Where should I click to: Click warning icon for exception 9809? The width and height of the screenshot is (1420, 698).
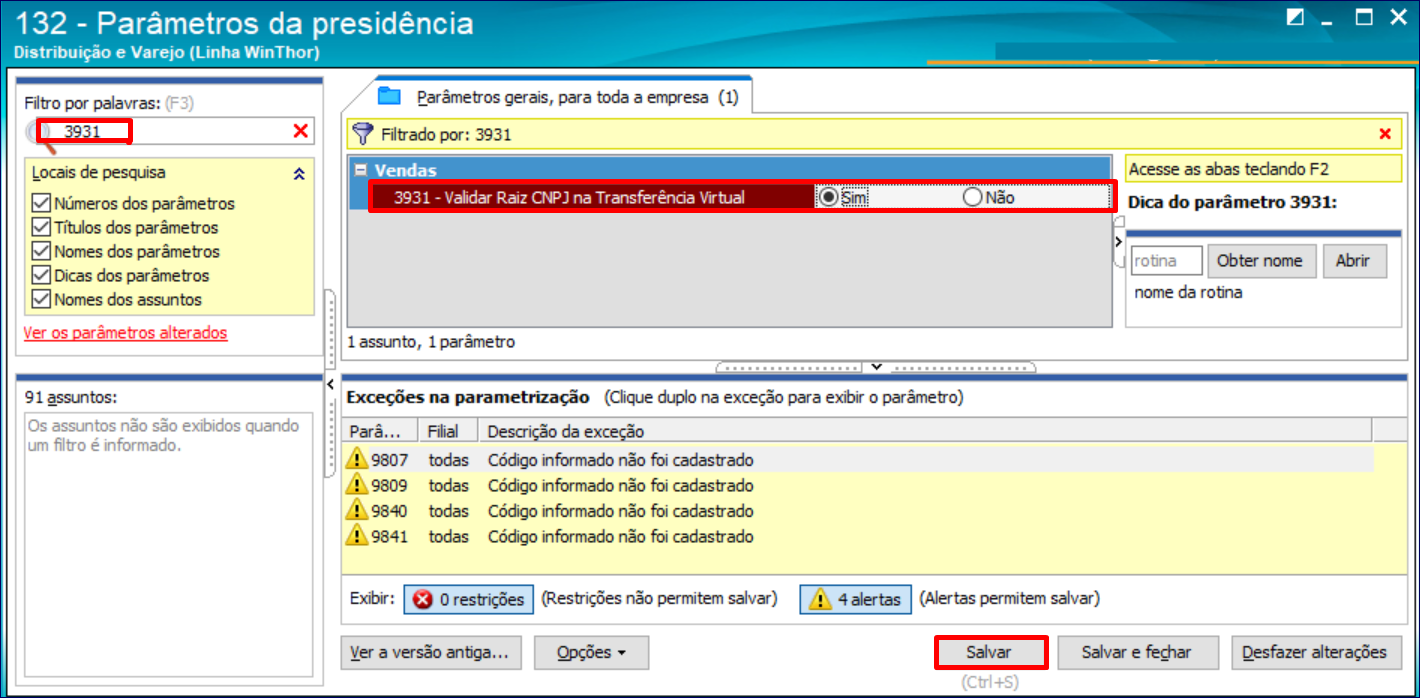[x=357, y=484]
